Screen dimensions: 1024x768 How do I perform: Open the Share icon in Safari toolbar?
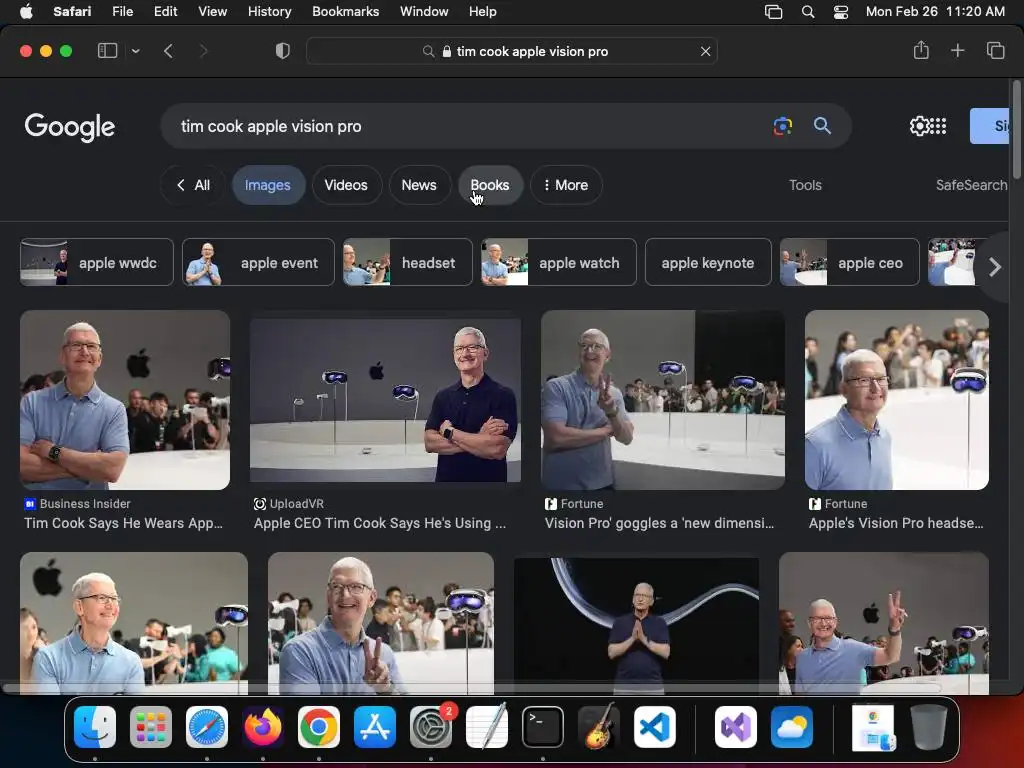pyautogui.click(x=921, y=50)
